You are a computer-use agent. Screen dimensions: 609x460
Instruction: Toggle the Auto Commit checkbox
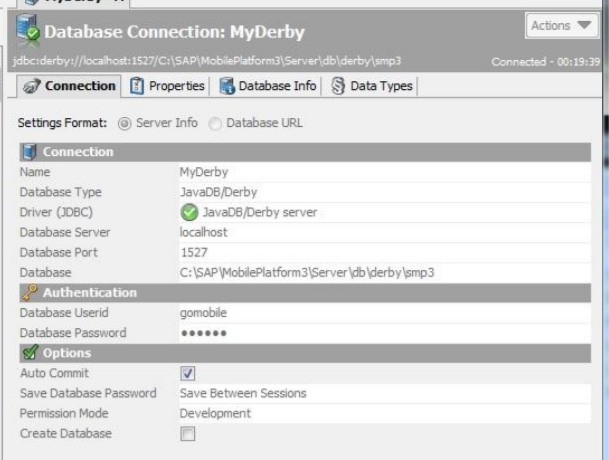pos(188,373)
